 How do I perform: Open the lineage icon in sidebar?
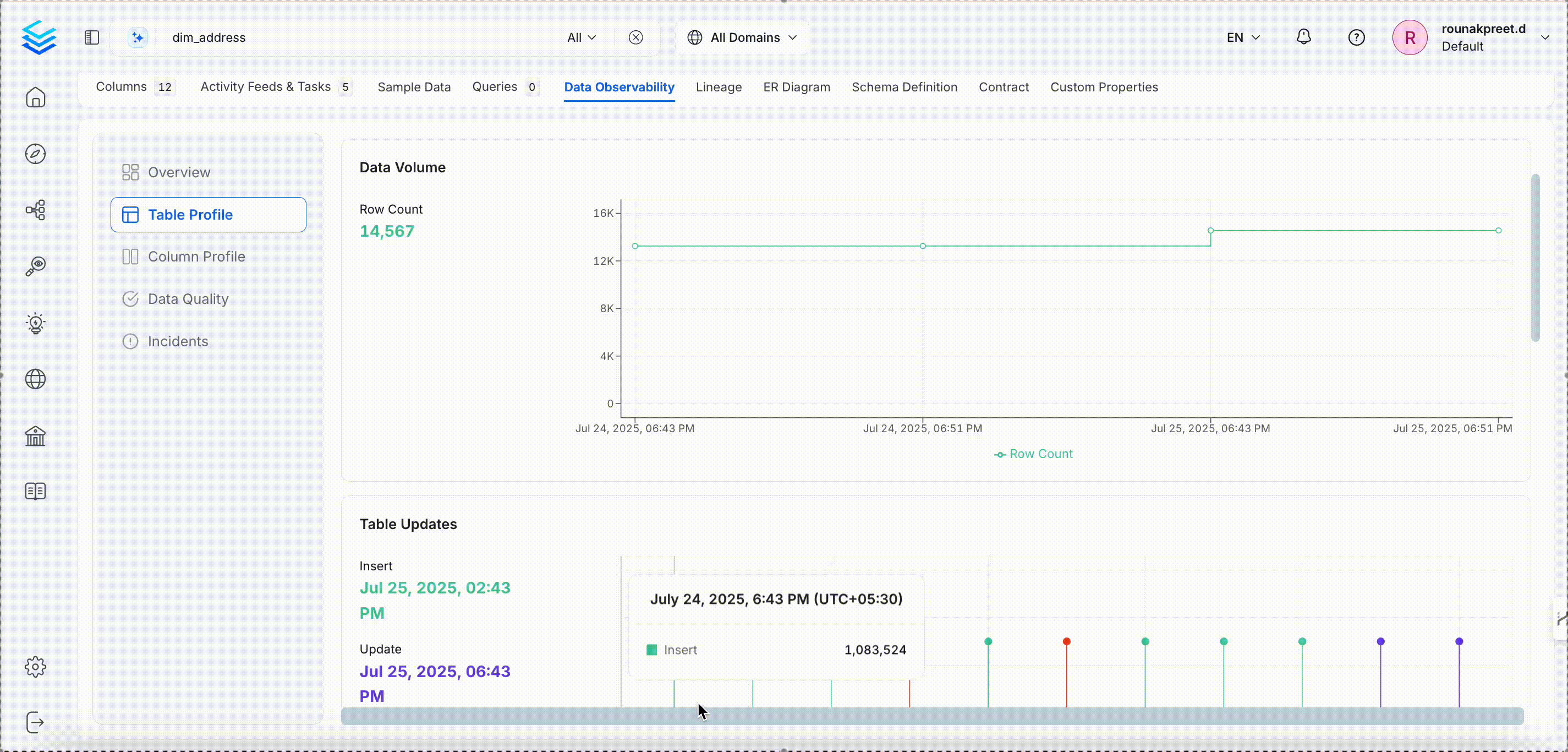tap(35, 210)
